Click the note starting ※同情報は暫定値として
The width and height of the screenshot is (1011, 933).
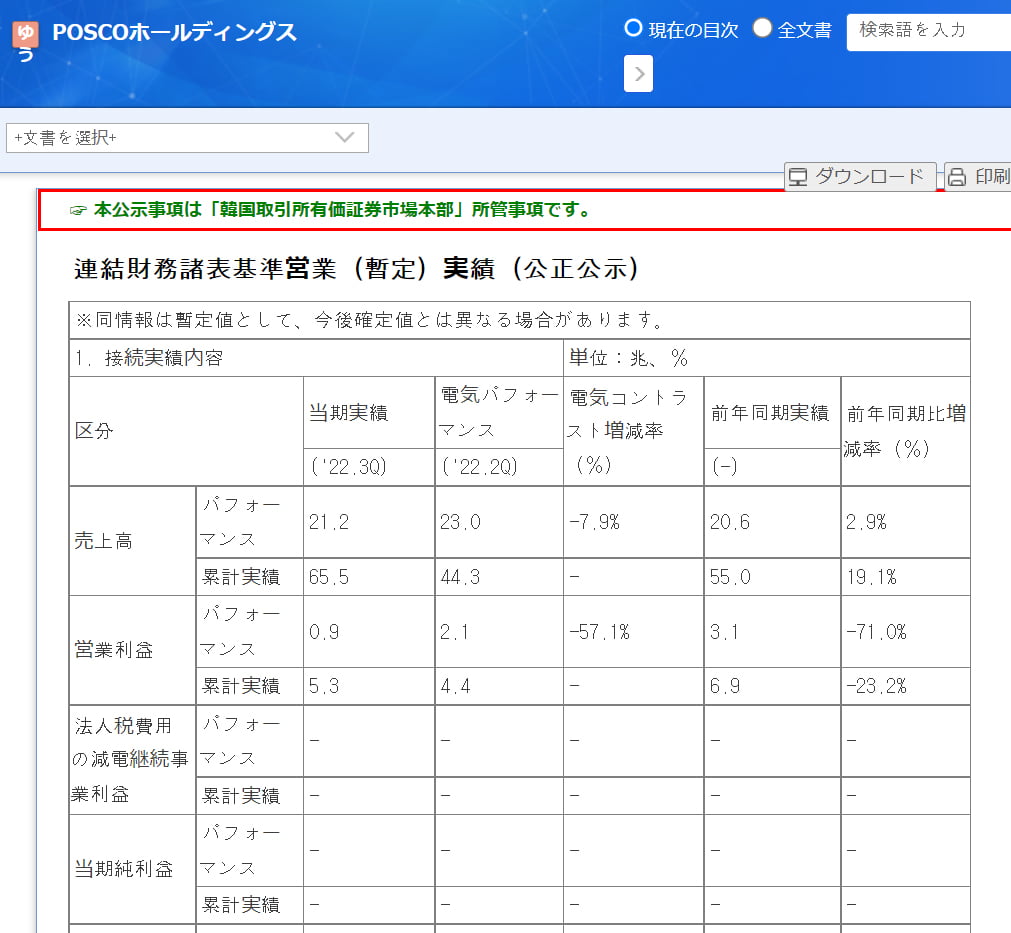coord(519,320)
